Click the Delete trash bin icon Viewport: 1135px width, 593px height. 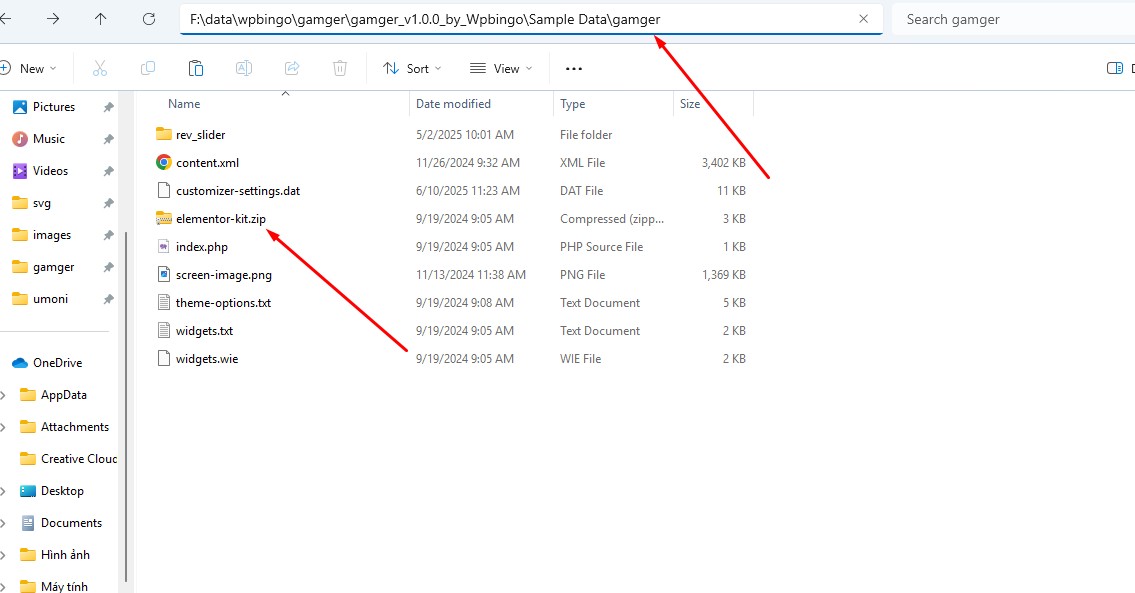340,68
